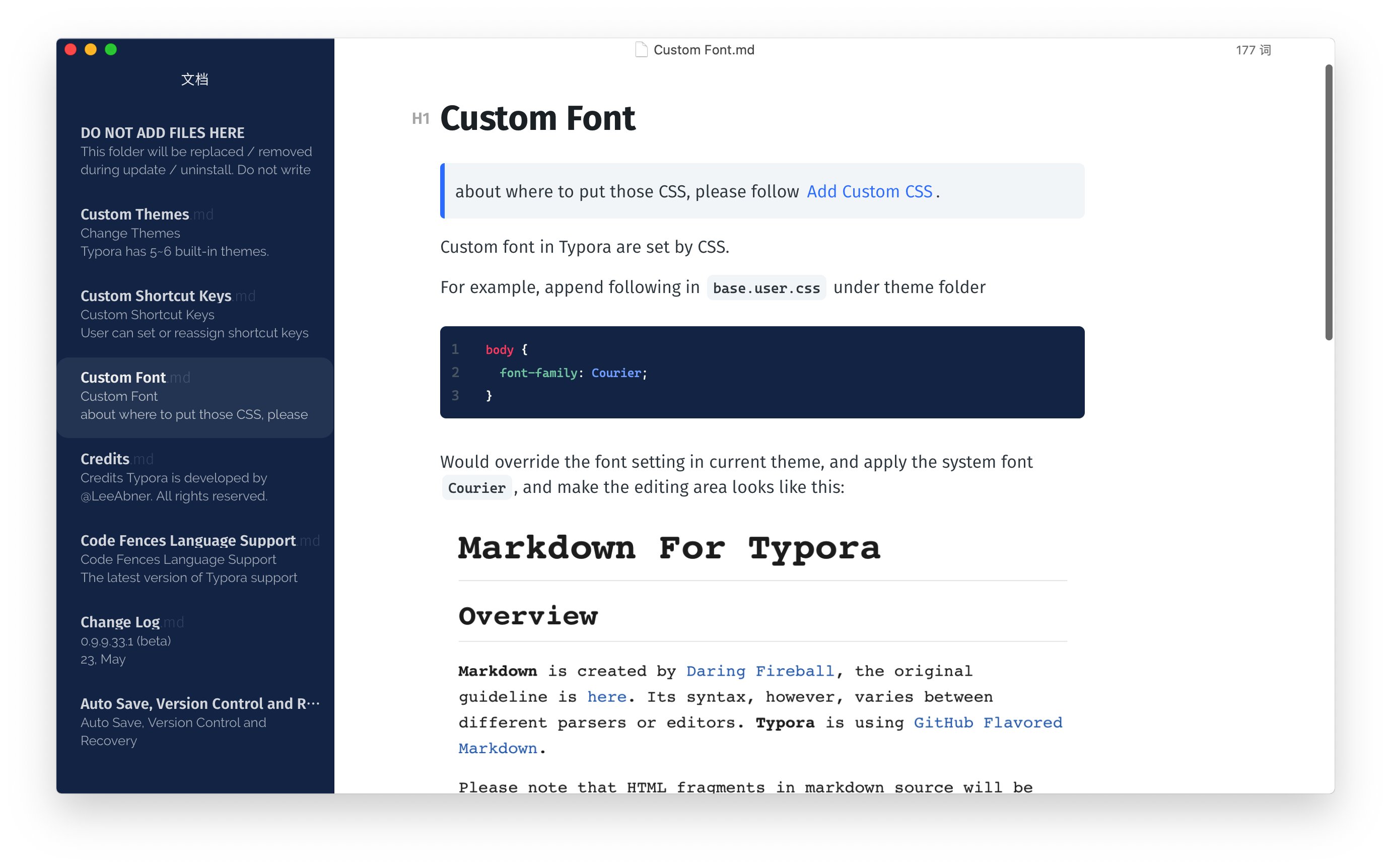Click the 'Custom font in Typora are set by CSS' paragraph
1391x868 pixels.
(584, 247)
